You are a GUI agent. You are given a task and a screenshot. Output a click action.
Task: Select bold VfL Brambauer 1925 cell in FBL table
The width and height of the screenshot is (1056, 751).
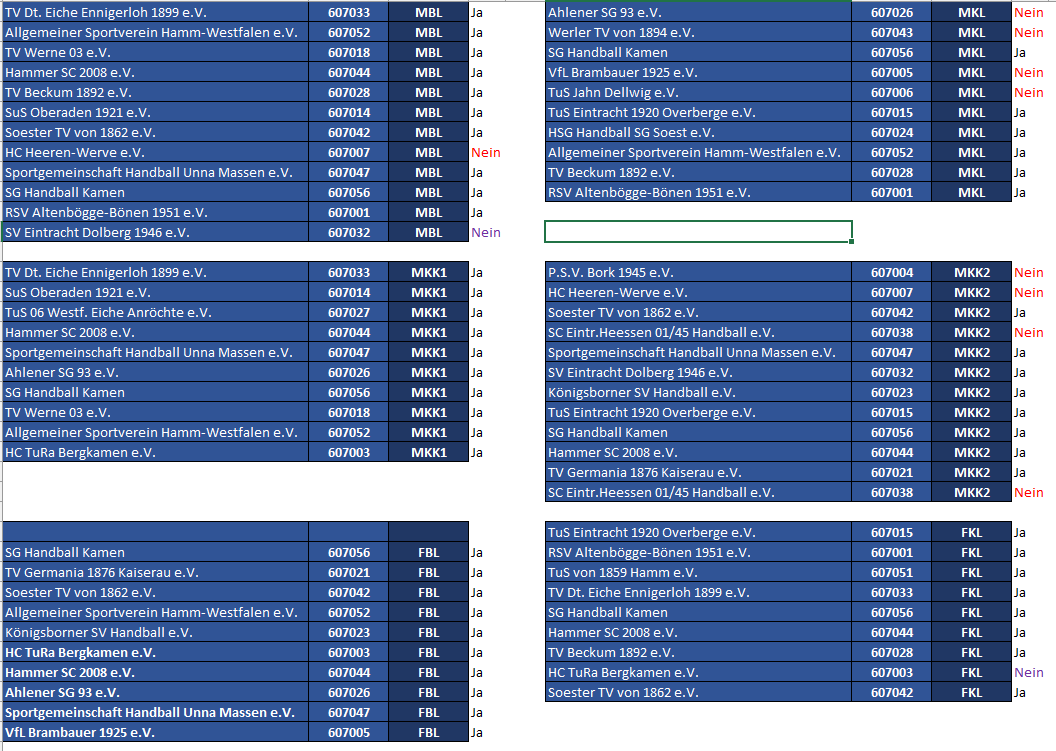(x=80, y=733)
